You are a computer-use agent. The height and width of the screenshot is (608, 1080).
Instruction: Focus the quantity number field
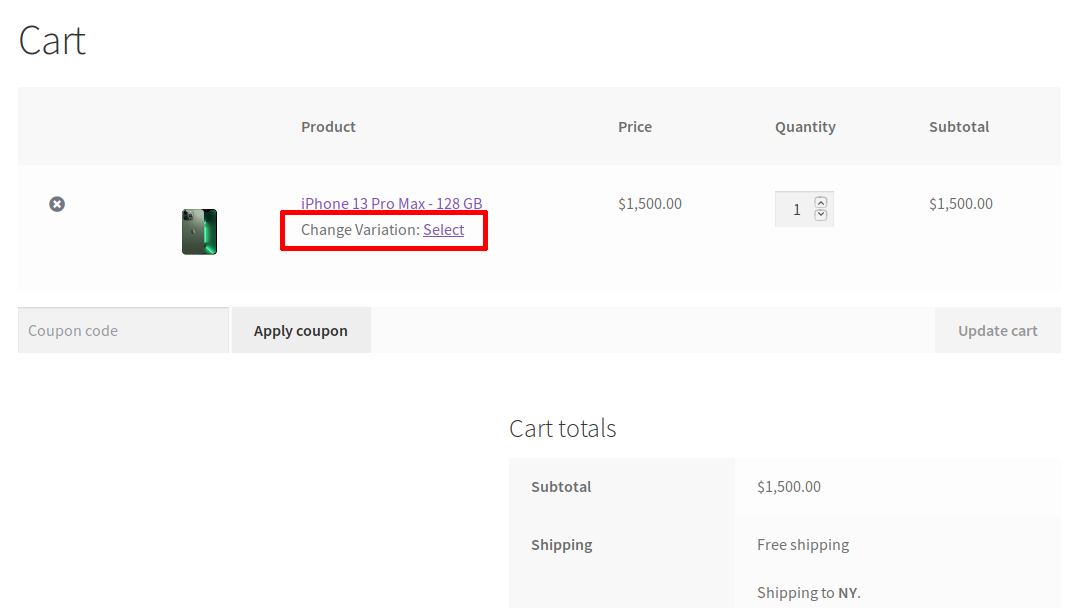[796, 209]
